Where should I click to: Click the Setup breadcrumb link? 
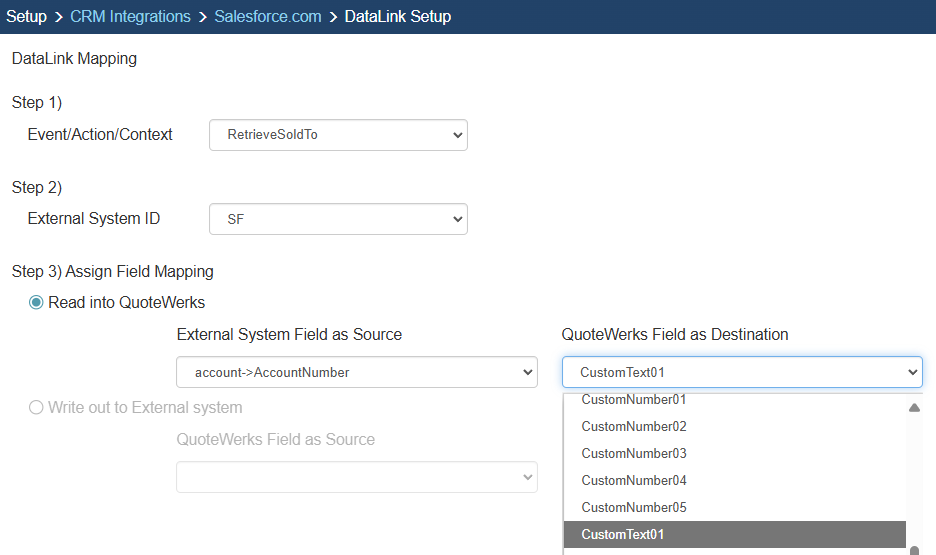coord(27,16)
